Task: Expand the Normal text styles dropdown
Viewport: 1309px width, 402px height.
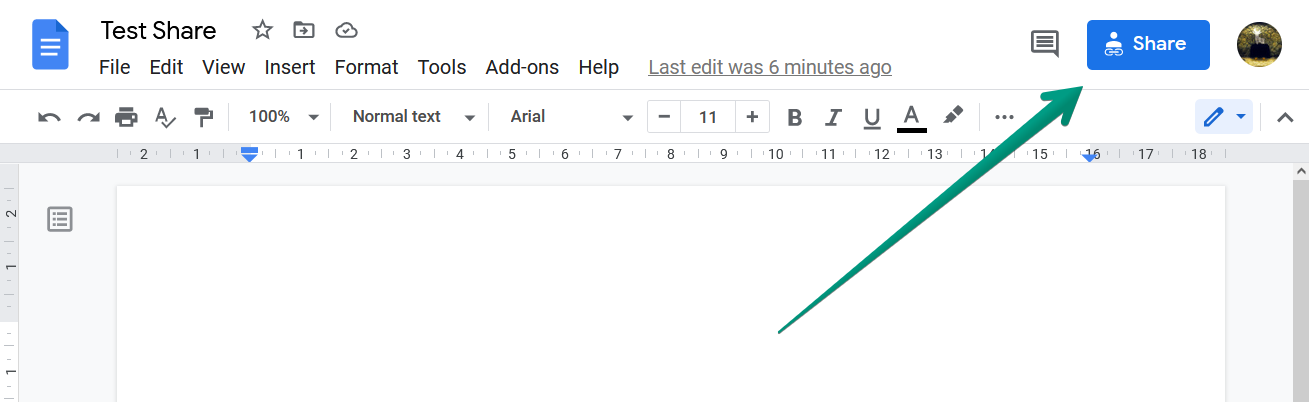Action: click(413, 117)
